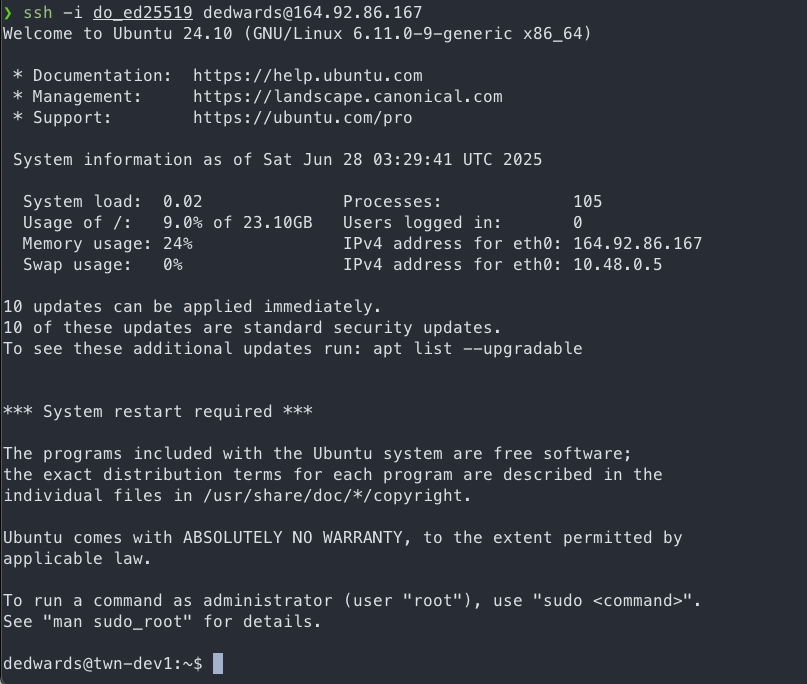Screen dimensions: 807x684
Task: Click the blinking cursor block at prompt
Action: [x=218, y=663]
